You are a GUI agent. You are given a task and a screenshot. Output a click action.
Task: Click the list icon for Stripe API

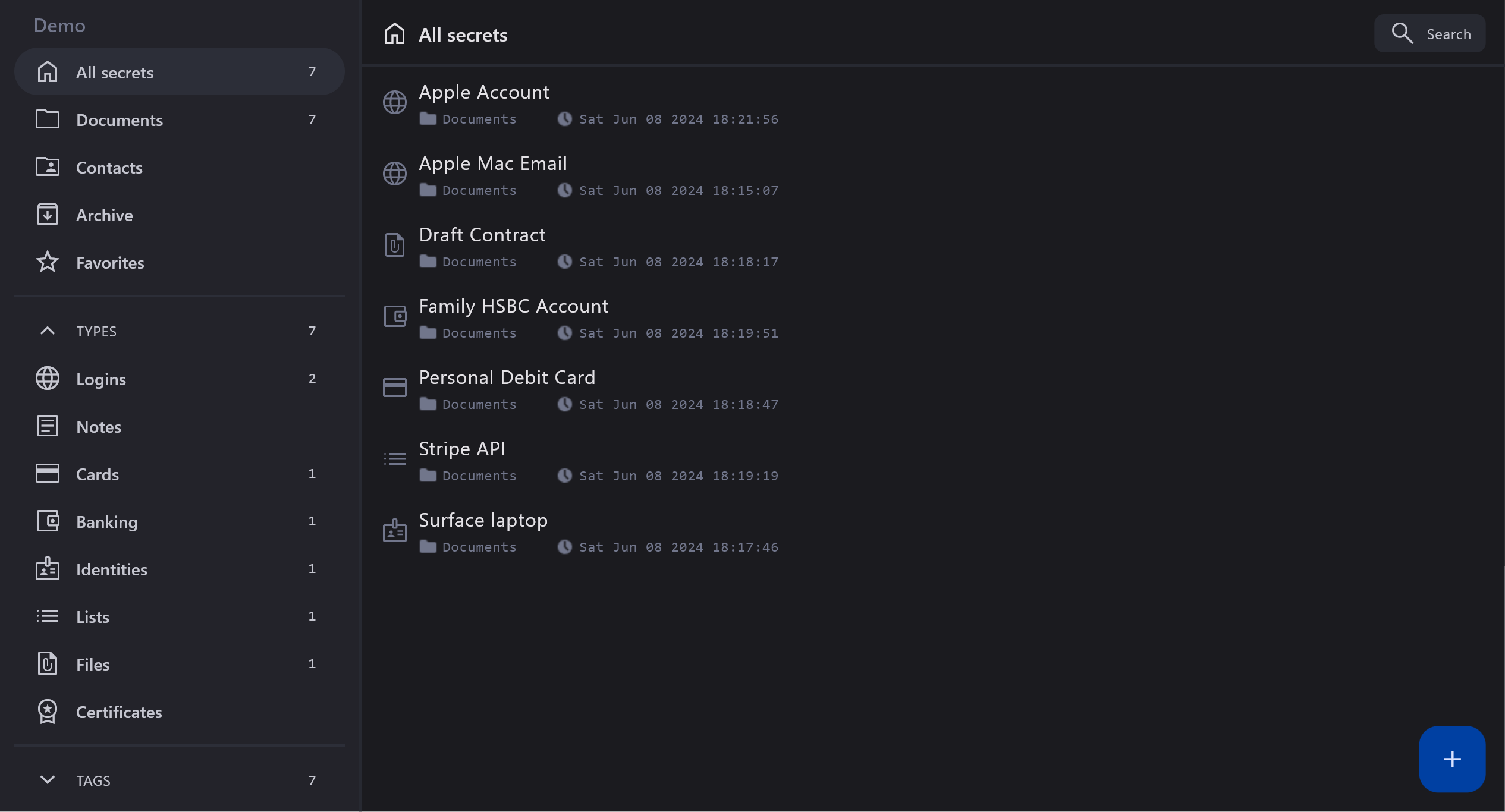tap(394, 459)
